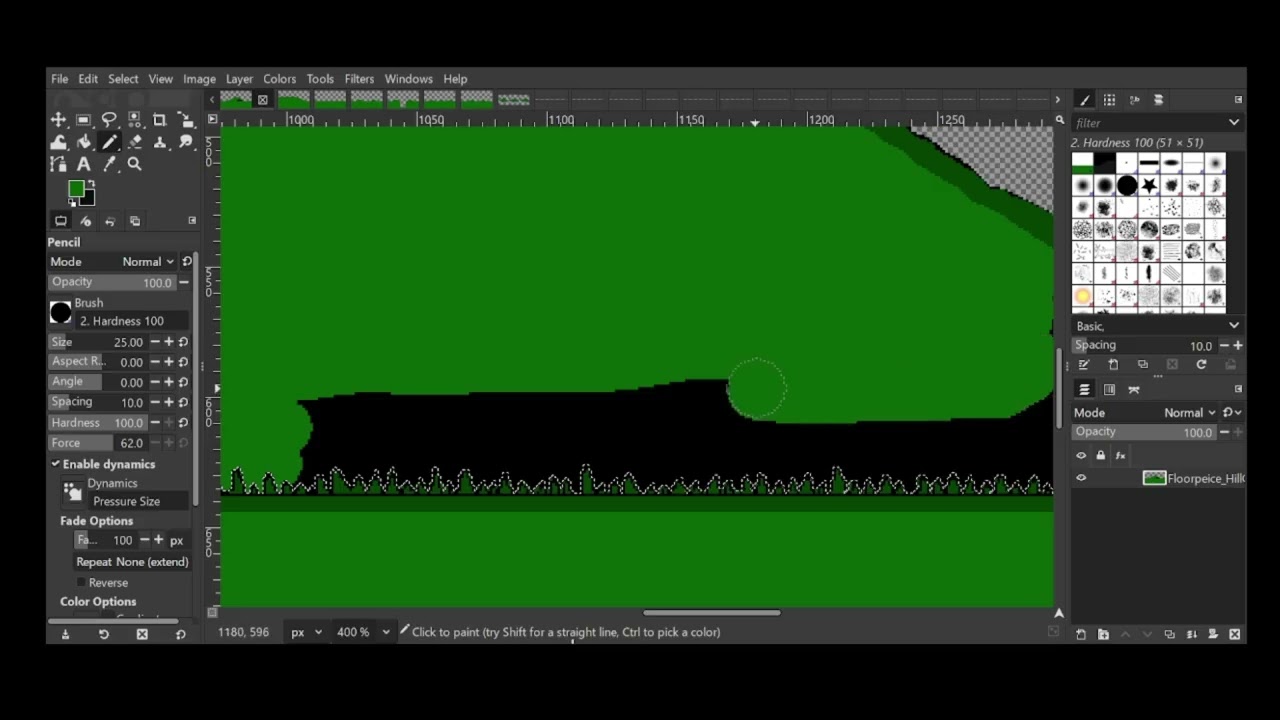
Task: Open the brushes panel tab menu button
Action: [1238, 100]
